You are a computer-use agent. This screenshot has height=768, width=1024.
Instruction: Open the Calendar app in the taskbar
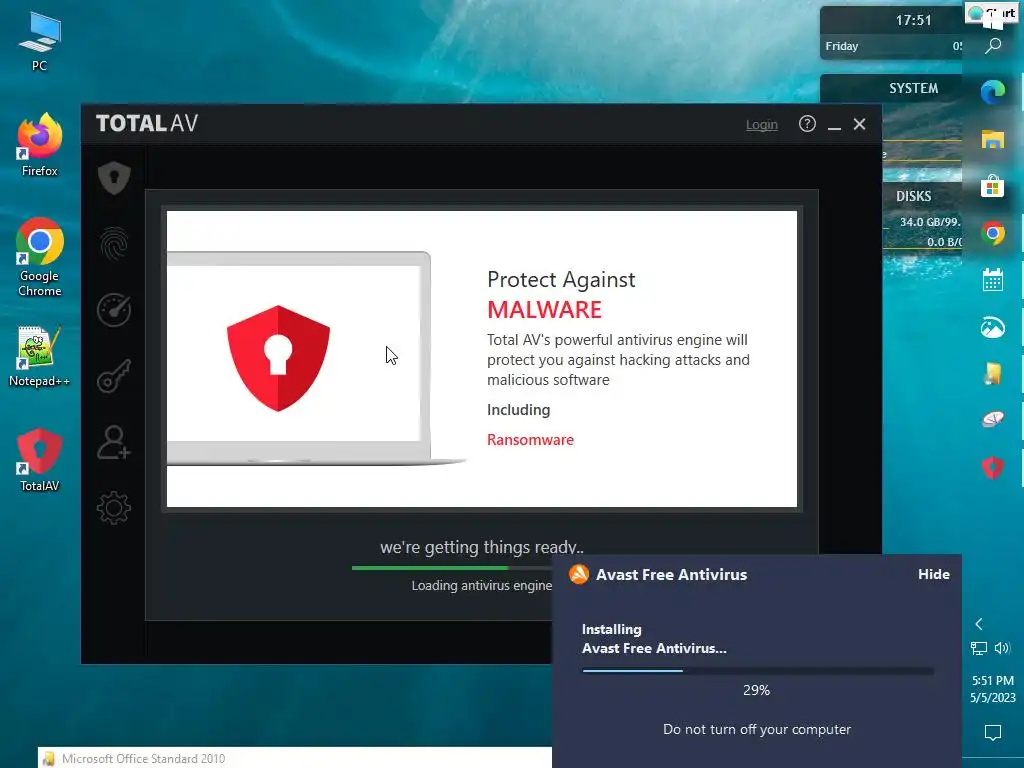pos(993,280)
